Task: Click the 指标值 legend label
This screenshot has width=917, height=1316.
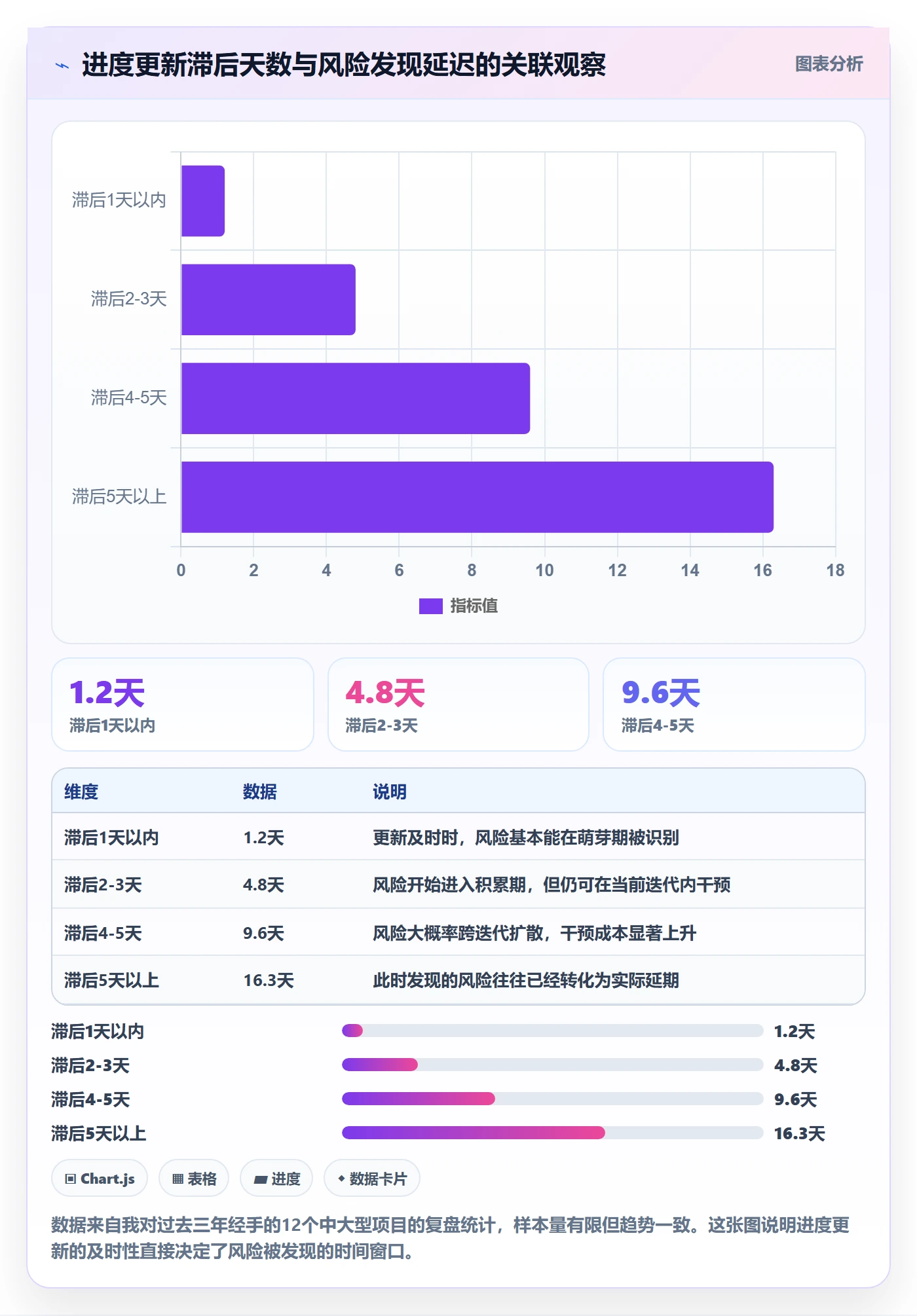Action: [474, 606]
